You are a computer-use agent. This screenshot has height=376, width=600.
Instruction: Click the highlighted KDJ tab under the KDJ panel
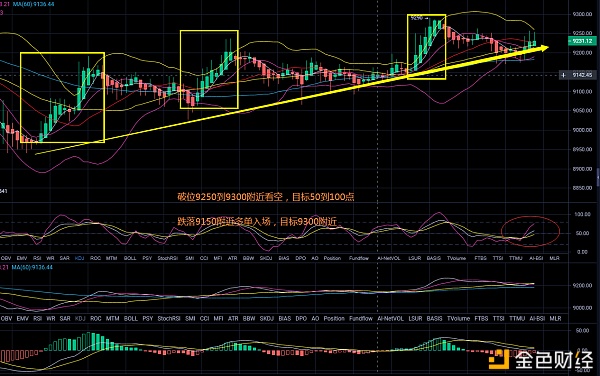[80, 258]
